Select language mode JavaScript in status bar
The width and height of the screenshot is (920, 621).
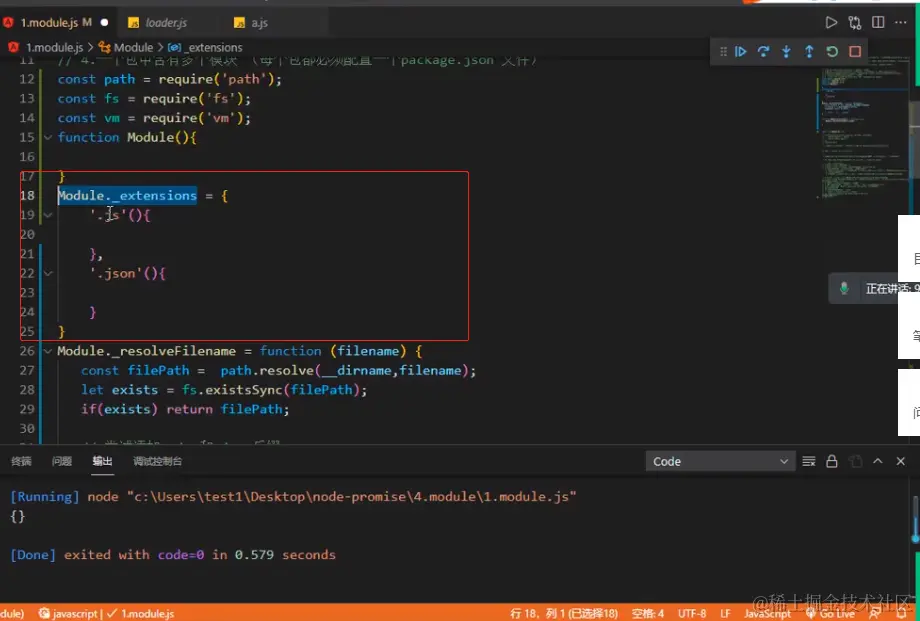(x=767, y=613)
